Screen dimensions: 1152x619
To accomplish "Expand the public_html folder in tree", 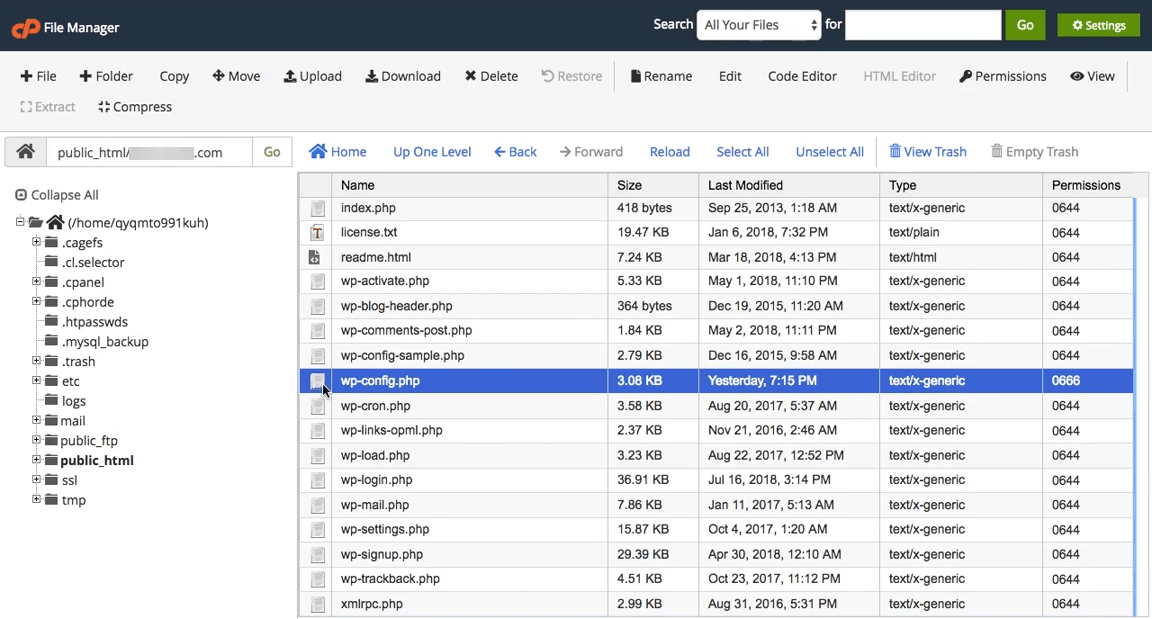I will pos(36,460).
